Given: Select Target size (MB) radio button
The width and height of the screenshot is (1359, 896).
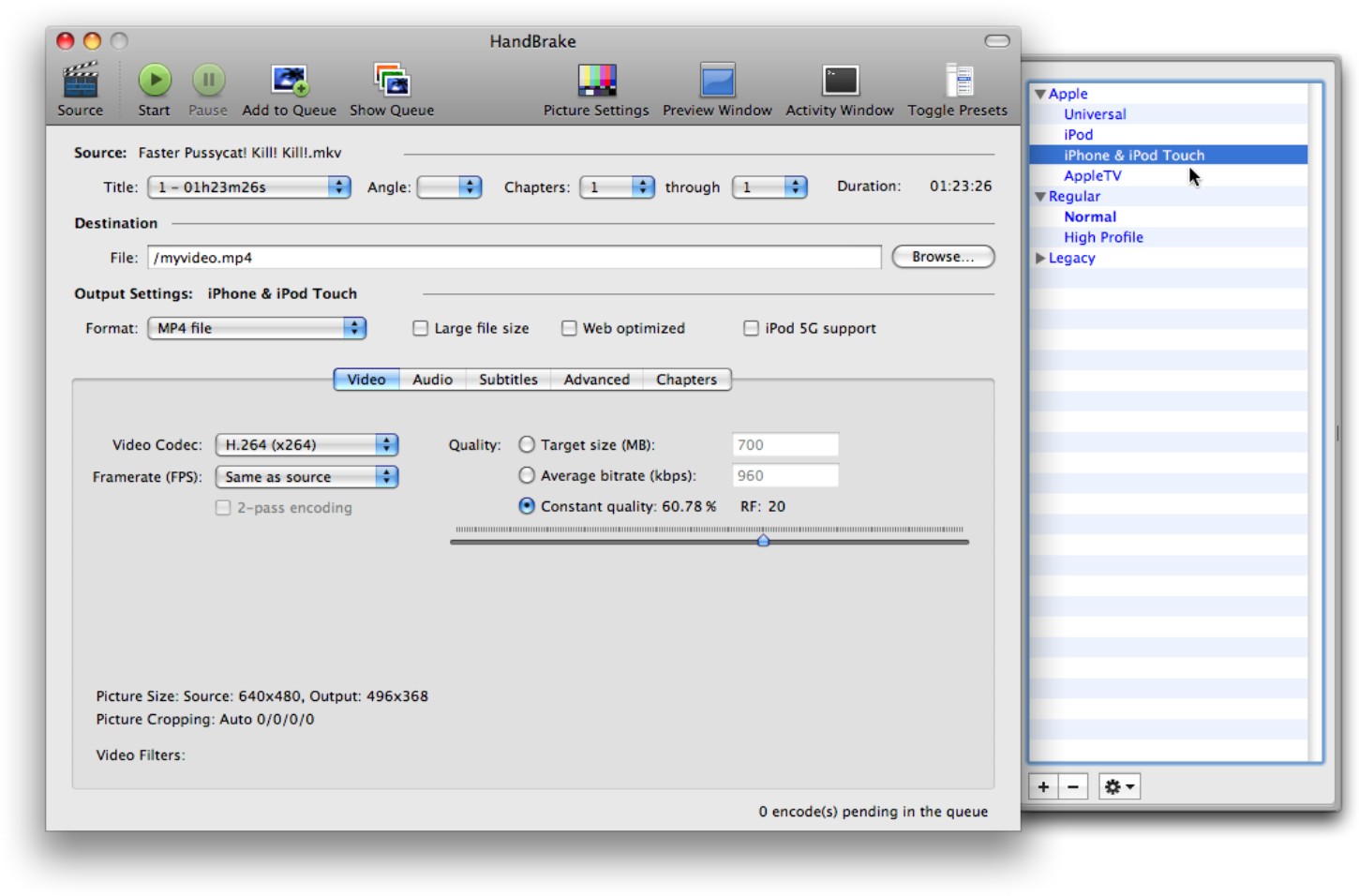Looking at the screenshot, I should 527,444.
